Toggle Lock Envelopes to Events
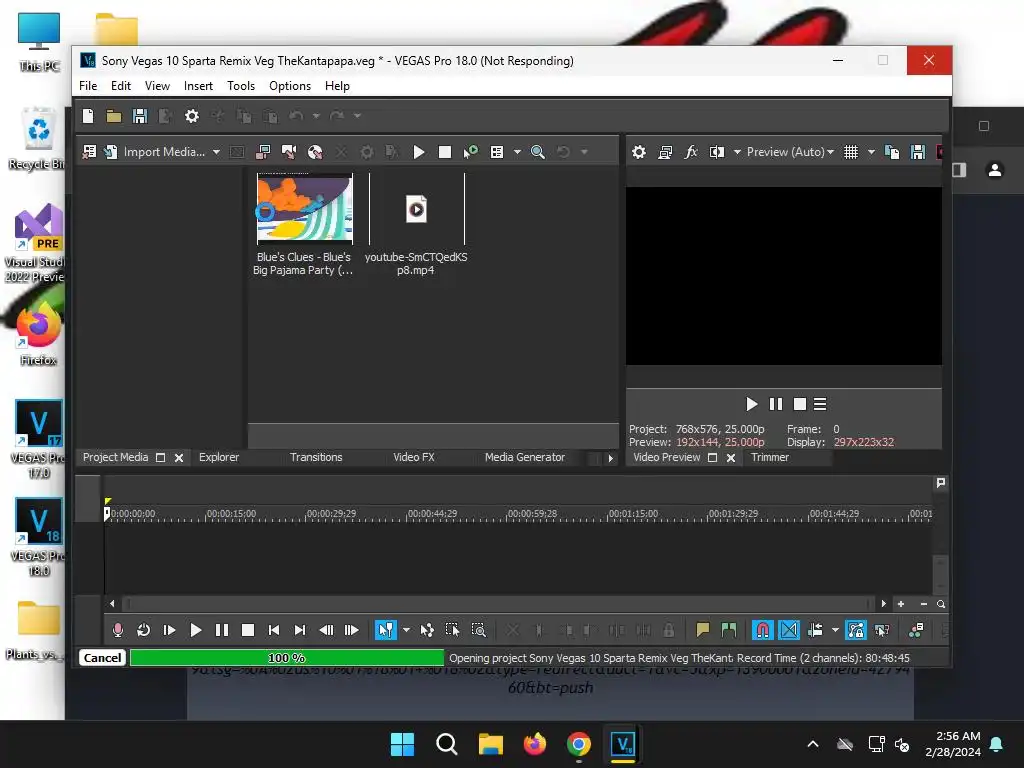The height and width of the screenshot is (768, 1024). tap(856, 630)
